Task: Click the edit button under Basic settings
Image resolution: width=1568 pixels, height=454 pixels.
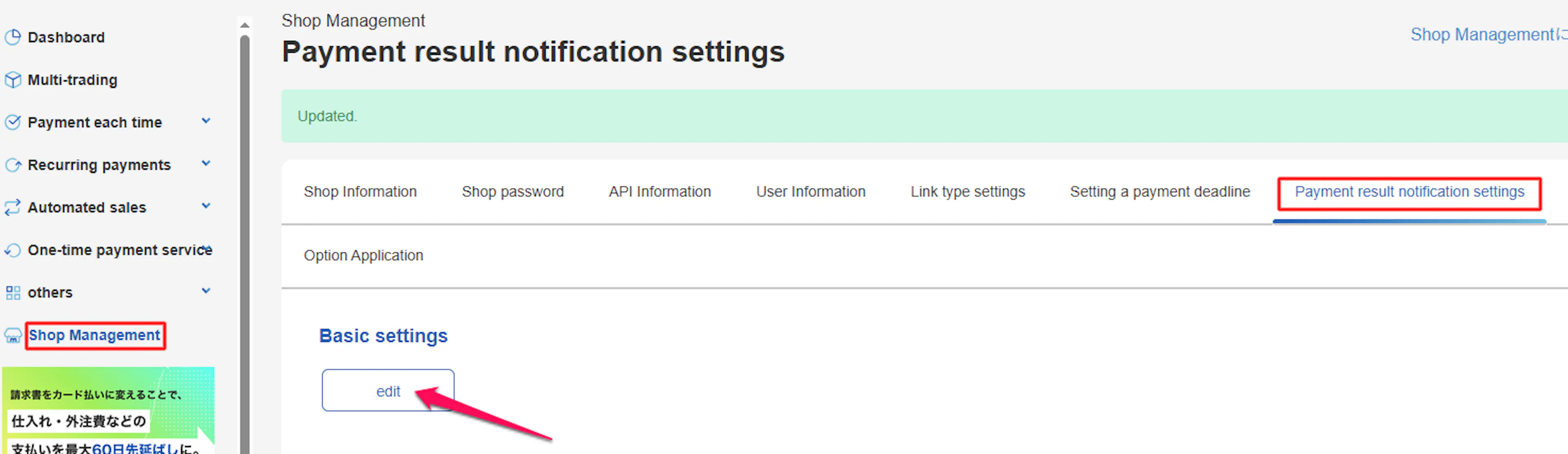Action: point(388,391)
